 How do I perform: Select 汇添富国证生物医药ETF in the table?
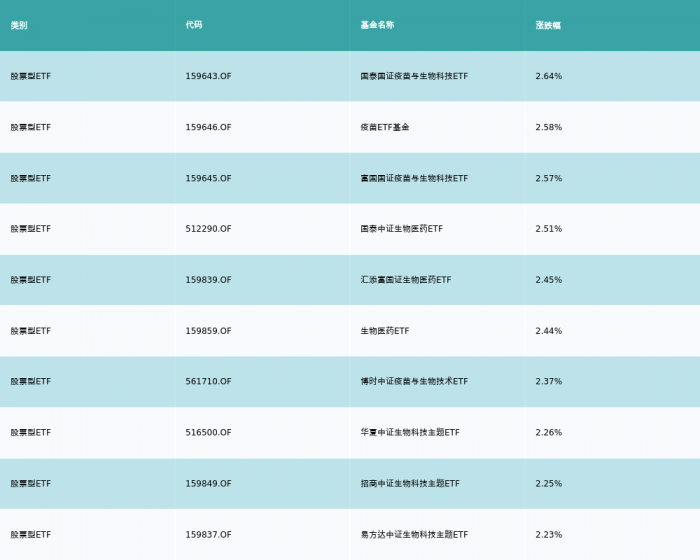pyautogui.click(x=405, y=280)
